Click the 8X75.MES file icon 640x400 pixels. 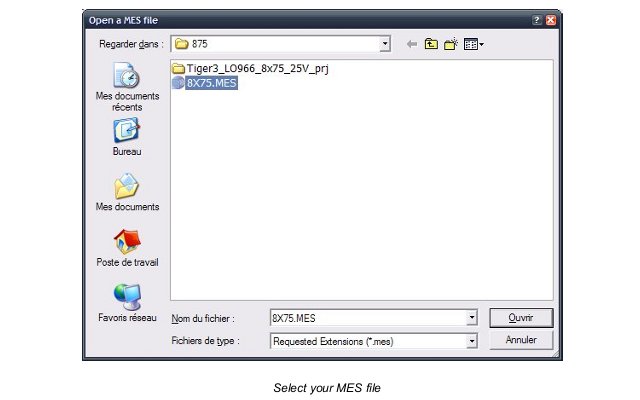click(x=178, y=83)
